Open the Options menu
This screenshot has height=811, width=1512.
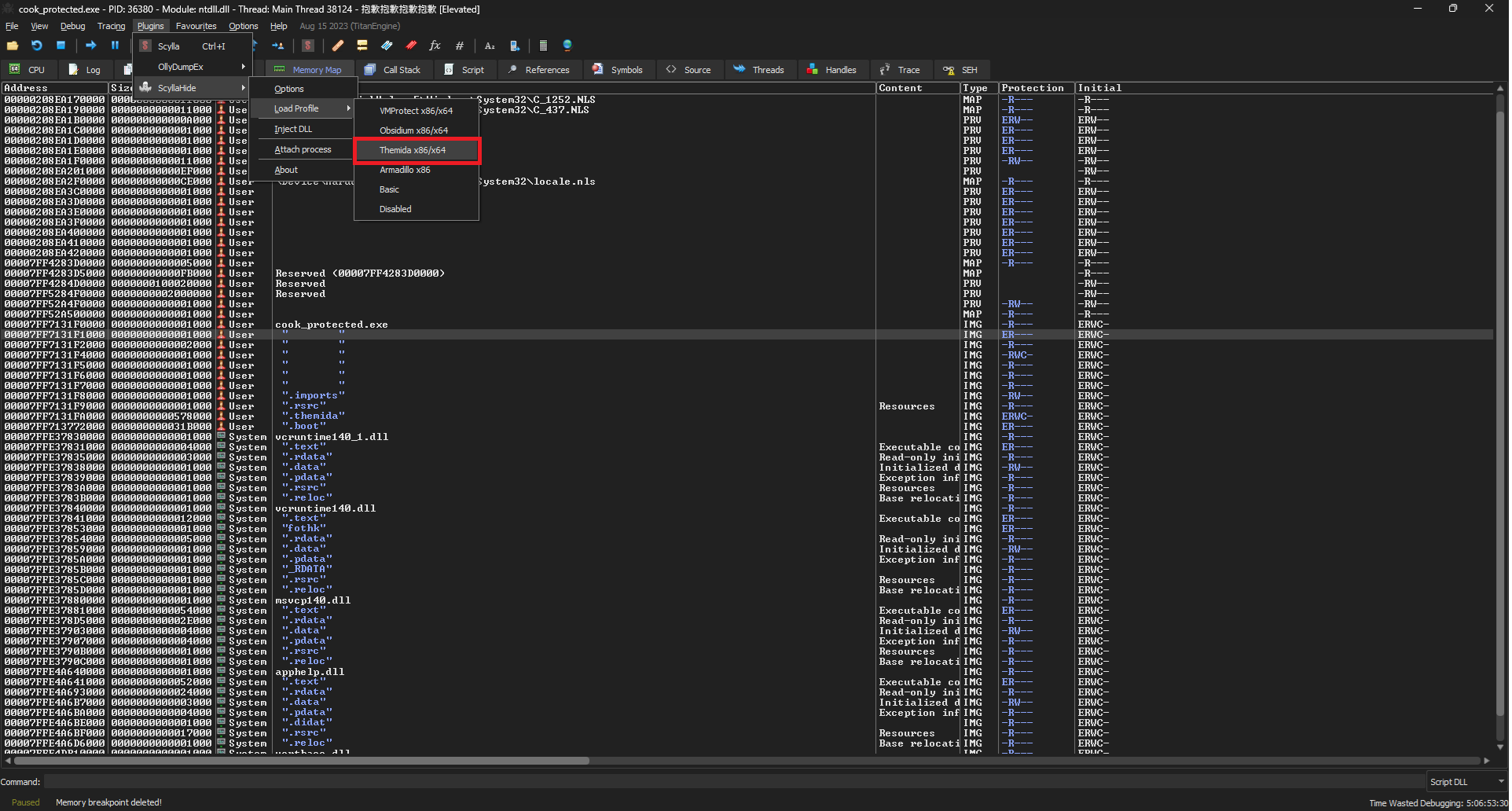click(x=243, y=26)
